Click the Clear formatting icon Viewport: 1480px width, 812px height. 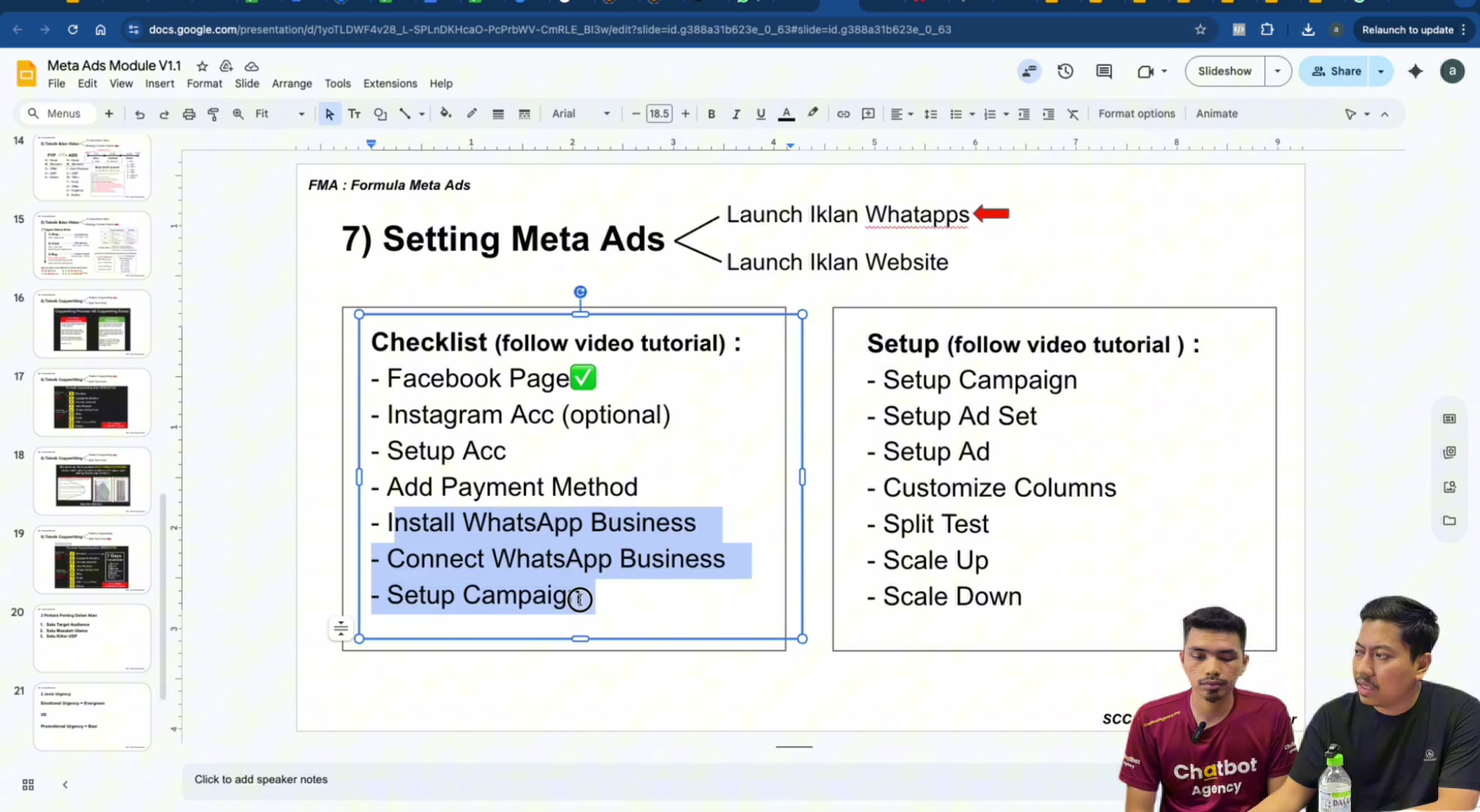(1073, 114)
